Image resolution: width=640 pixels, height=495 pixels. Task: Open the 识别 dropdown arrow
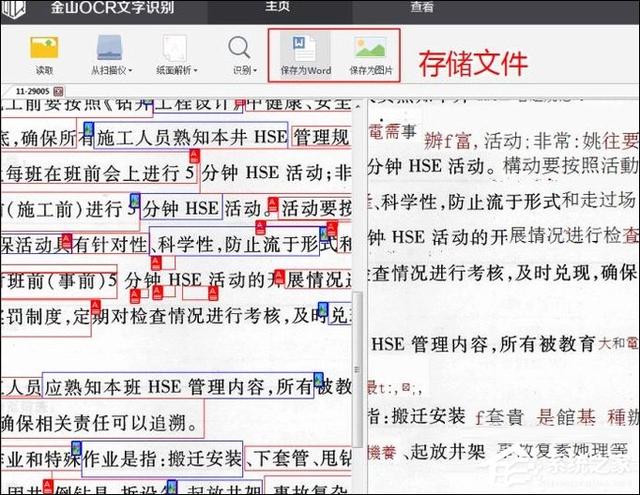pos(255,71)
